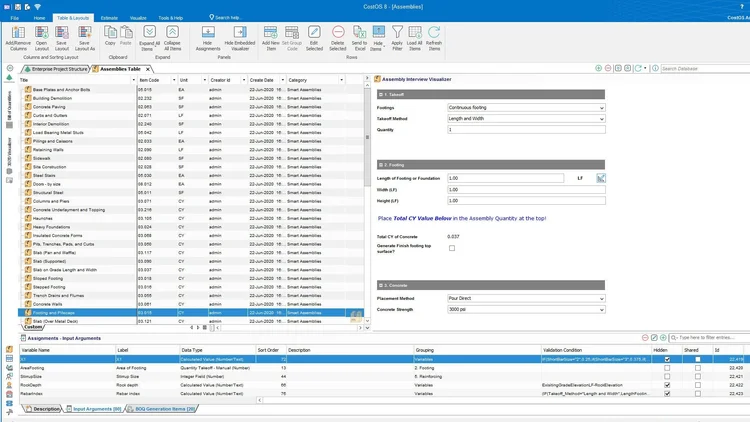Image resolution: width=750 pixels, height=422 pixels.
Task: Click the Hide Embedded Visualizer icon
Action: tap(240, 32)
